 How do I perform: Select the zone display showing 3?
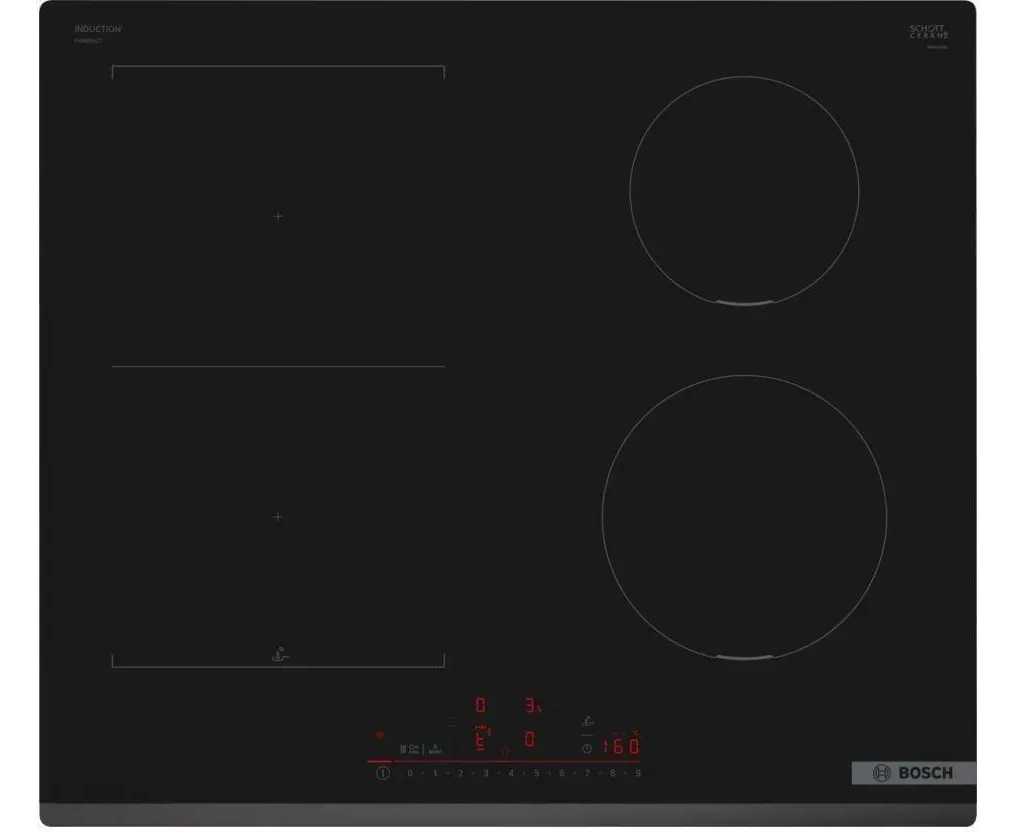[x=533, y=705]
